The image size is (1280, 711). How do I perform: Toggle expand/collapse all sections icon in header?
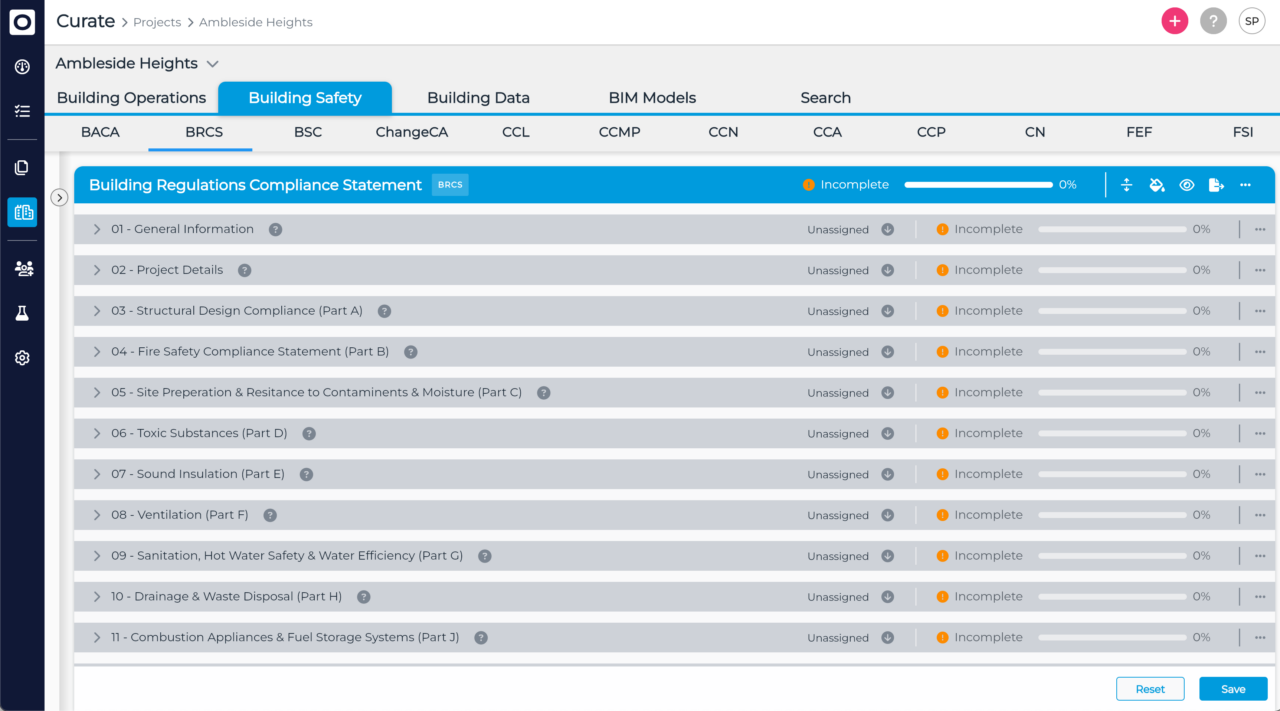1127,185
